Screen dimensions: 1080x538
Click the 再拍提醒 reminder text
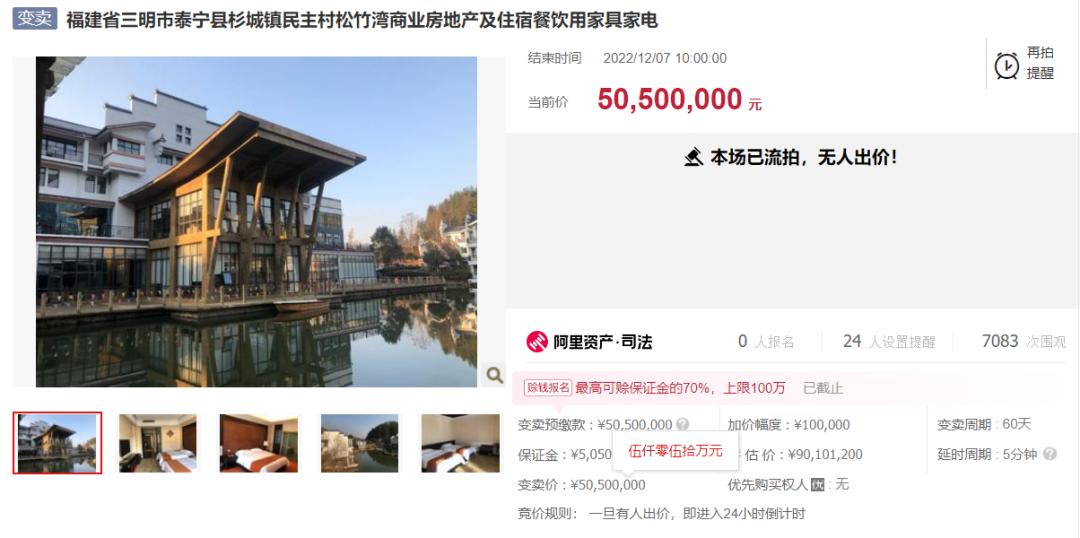(x=1040, y=63)
